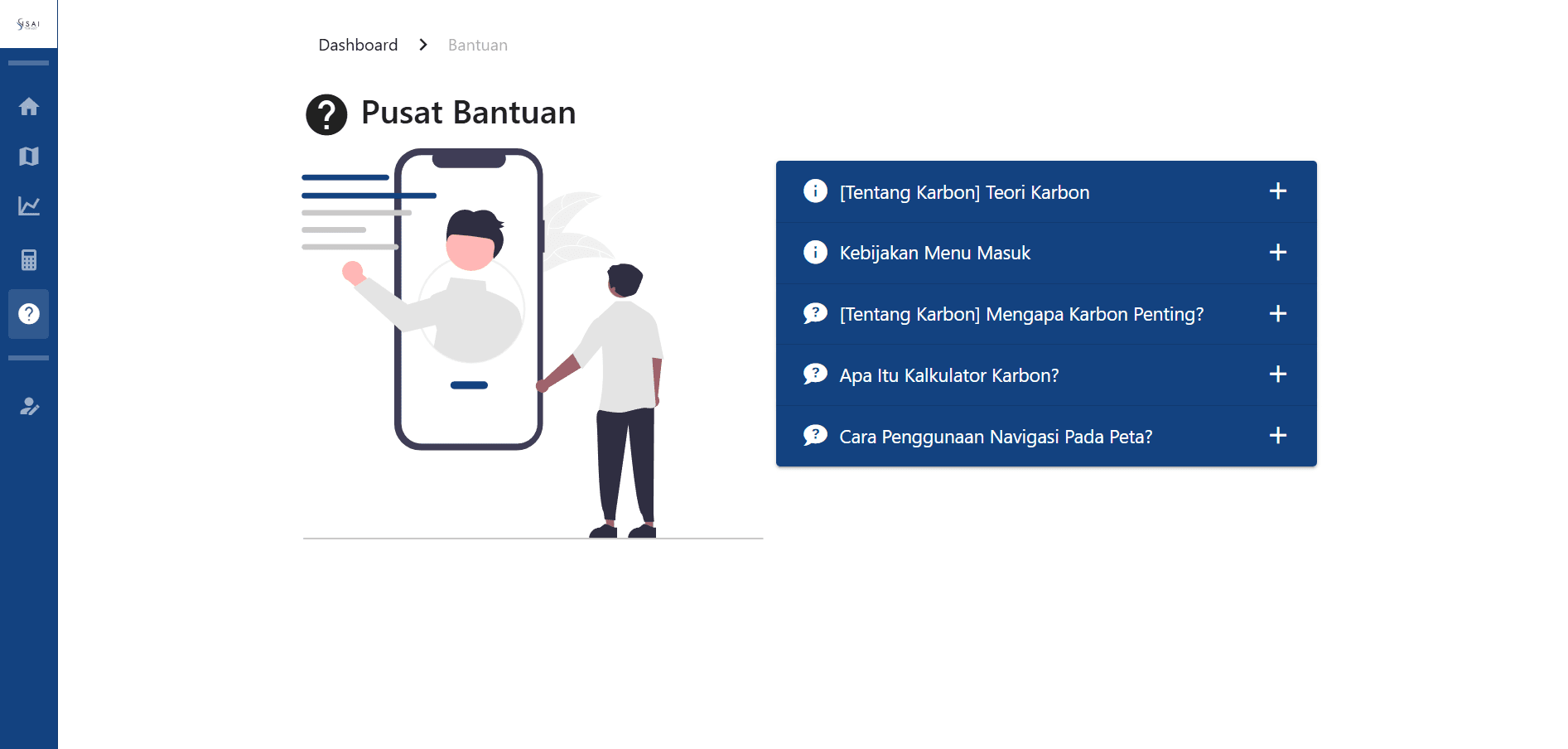Click info icon beside Kebijakan Menu Masuk
Image resolution: width=1568 pixels, height=749 pixels.
pyautogui.click(x=815, y=252)
